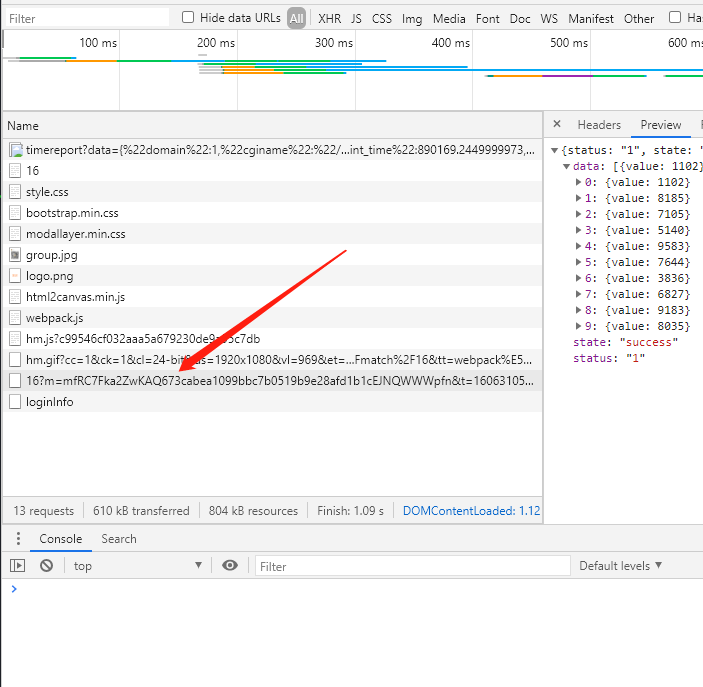The image size is (703, 687).
Task: Click the Name column header
Action: click(273, 126)
